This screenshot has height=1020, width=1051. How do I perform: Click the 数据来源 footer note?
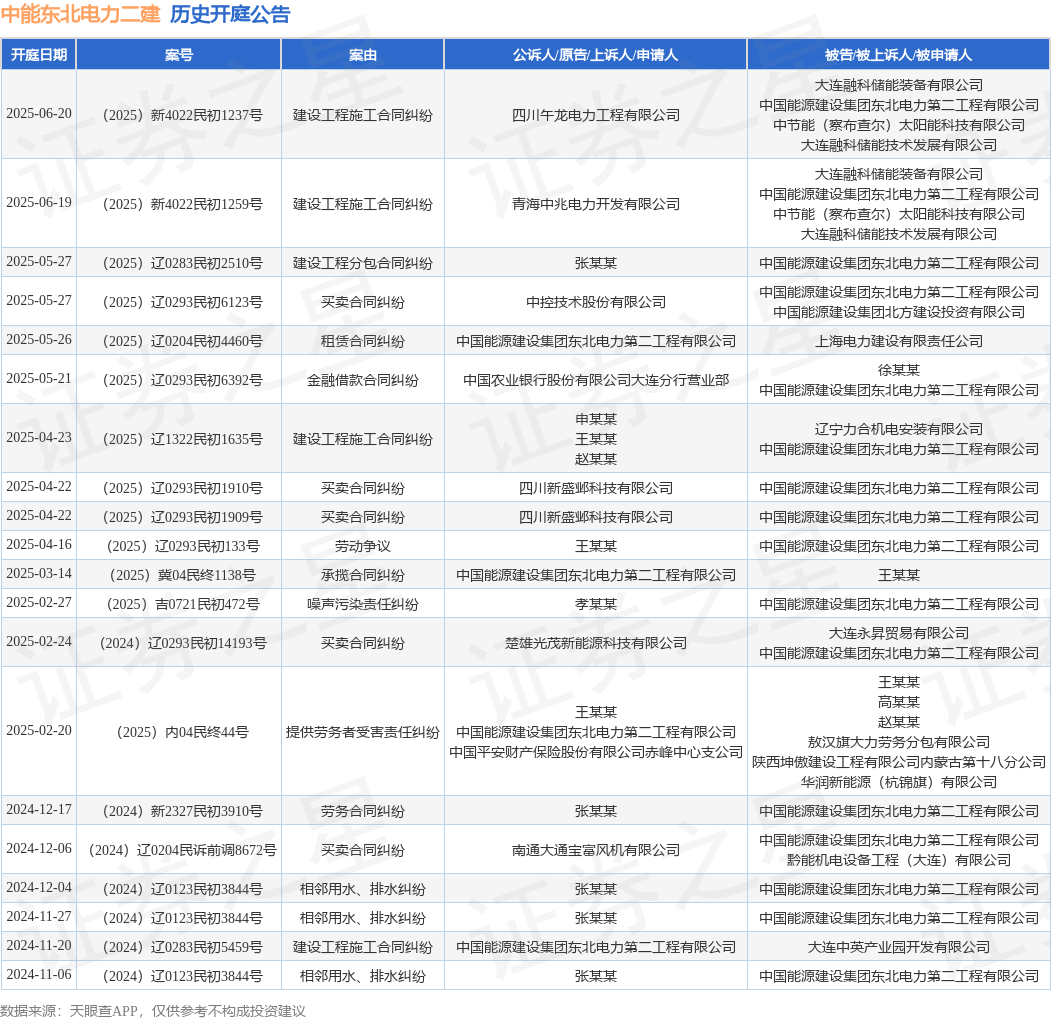point(153,1011)
